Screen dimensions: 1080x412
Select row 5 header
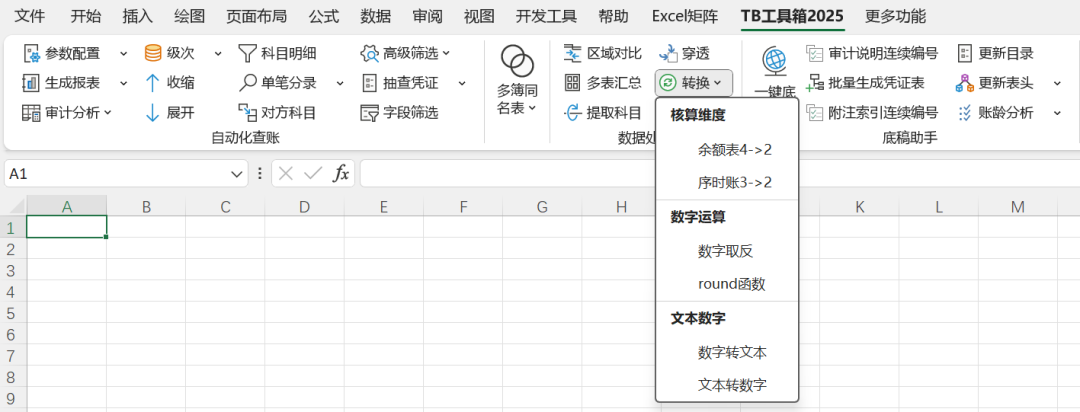pyautogui.click(x=13, y=313)
